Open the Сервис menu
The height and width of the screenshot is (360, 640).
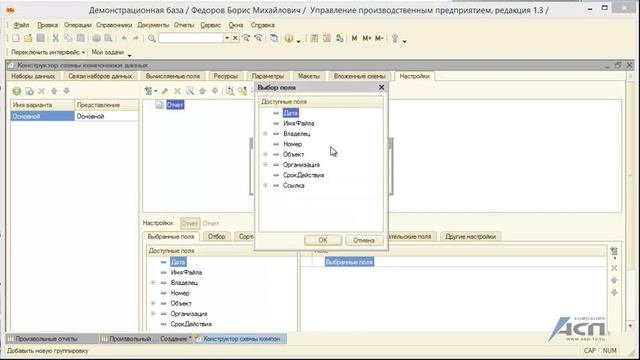[x=211, y=25]
